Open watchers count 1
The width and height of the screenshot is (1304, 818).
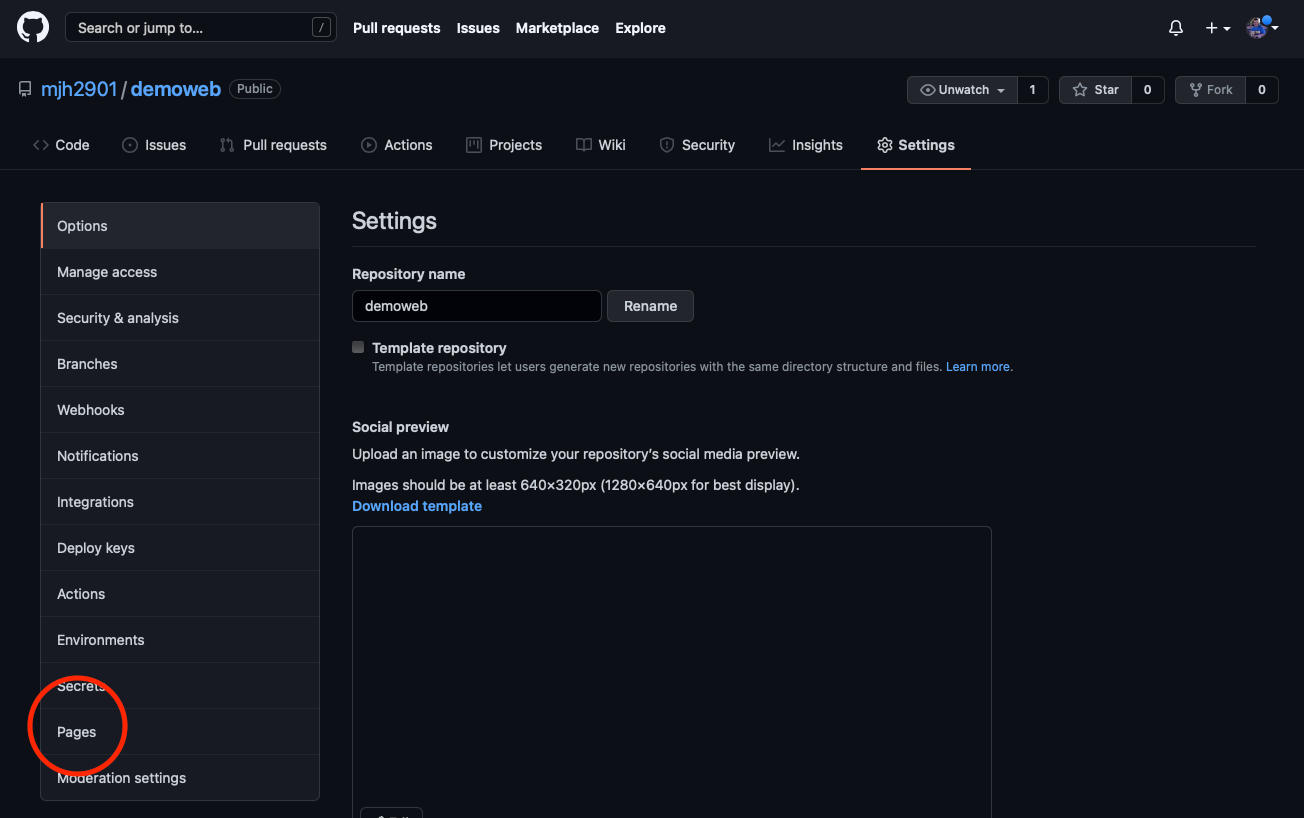1033,90
